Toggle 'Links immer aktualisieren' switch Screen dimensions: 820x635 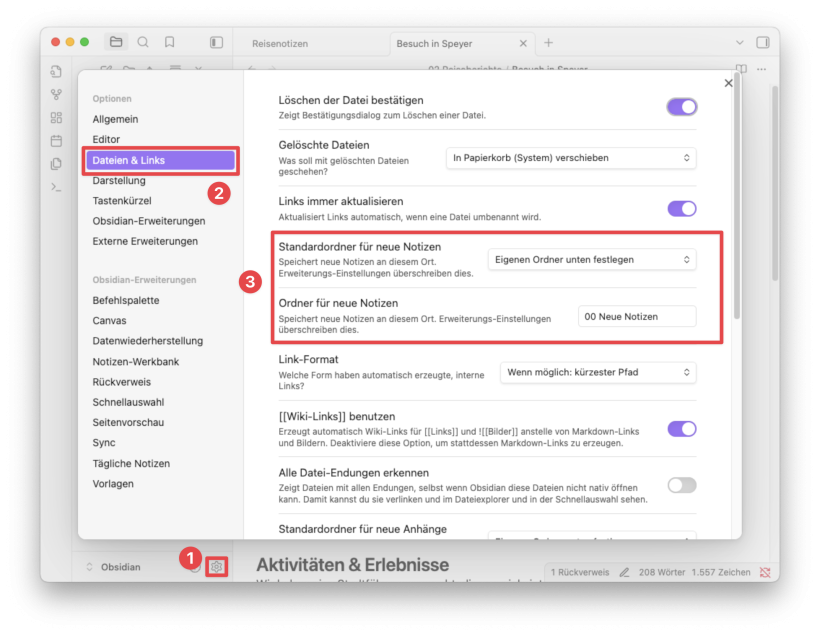click(x=681, y=208)
